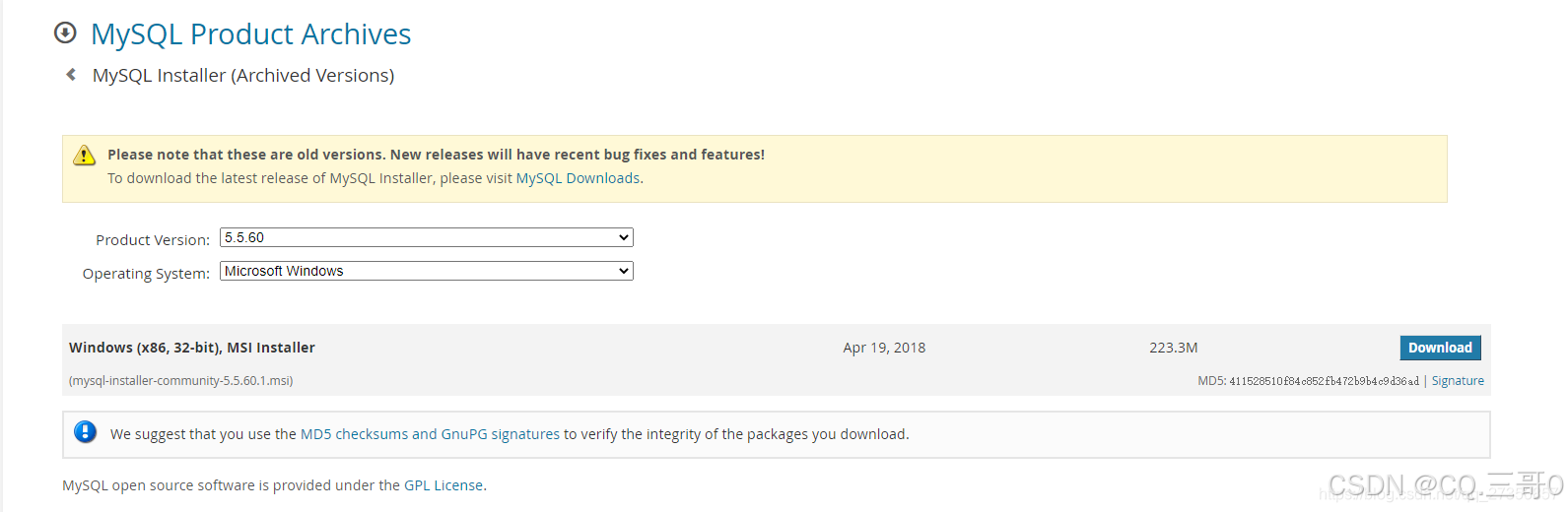Viewport: 1568px width, 512px height.
Task: Click the back arrow next to MySQL Installer
Action: tap(71, 75)
